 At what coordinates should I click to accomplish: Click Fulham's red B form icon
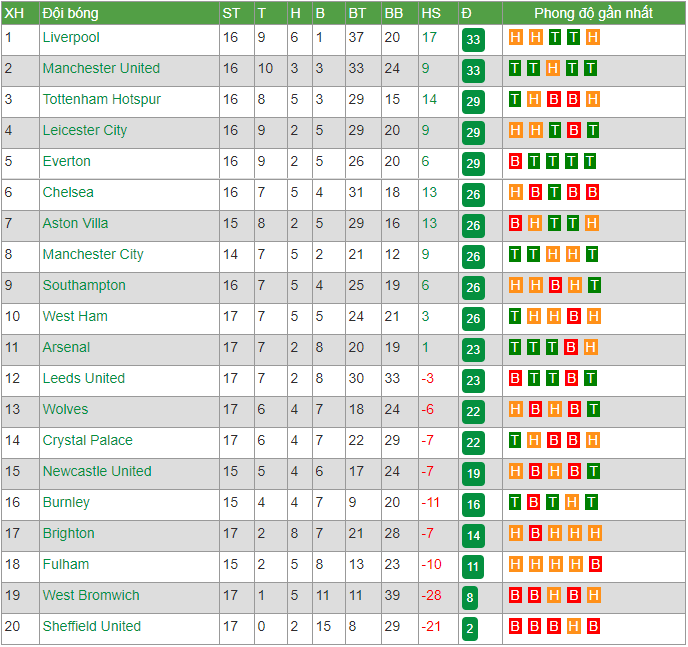pos(595,565)
